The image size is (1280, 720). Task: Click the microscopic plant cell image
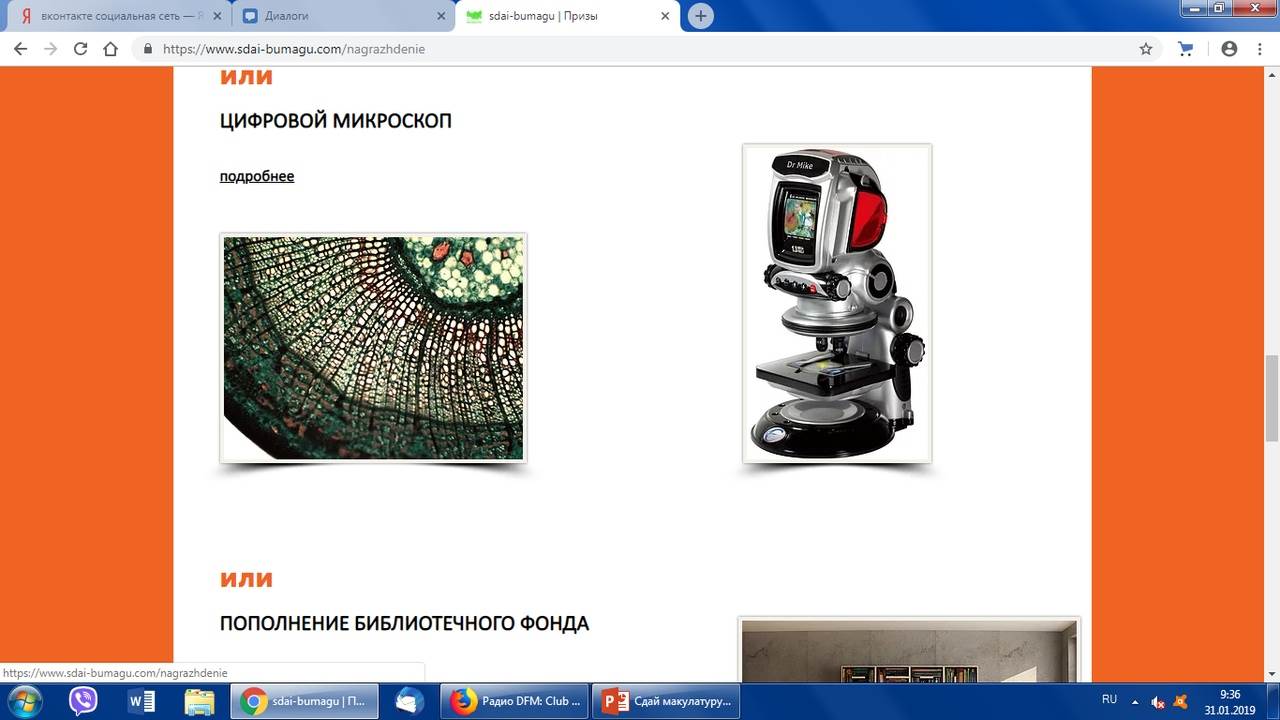click(x=373, y=348)
